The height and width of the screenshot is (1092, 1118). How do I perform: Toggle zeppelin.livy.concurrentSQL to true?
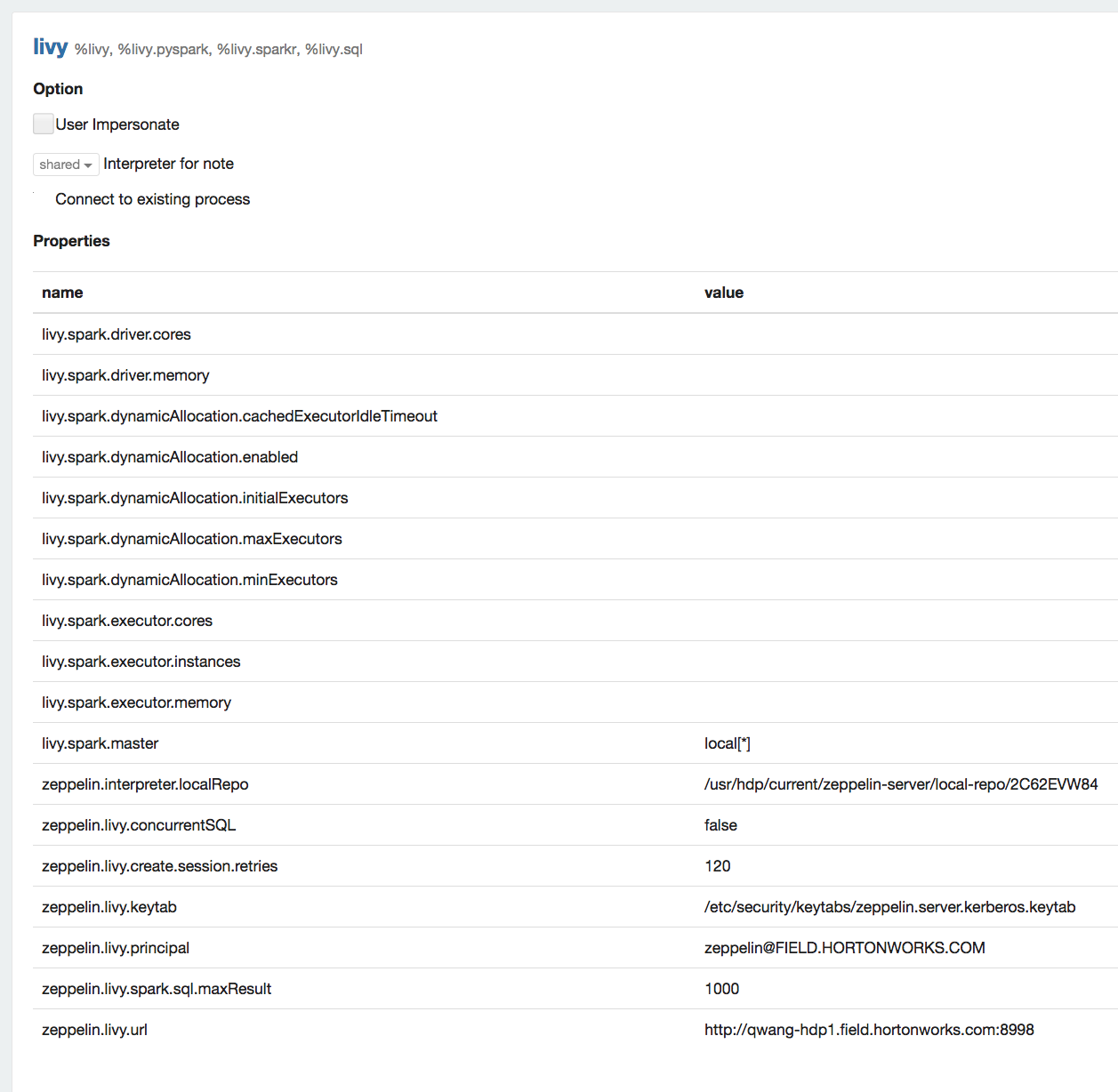click(x=720, y=825)
